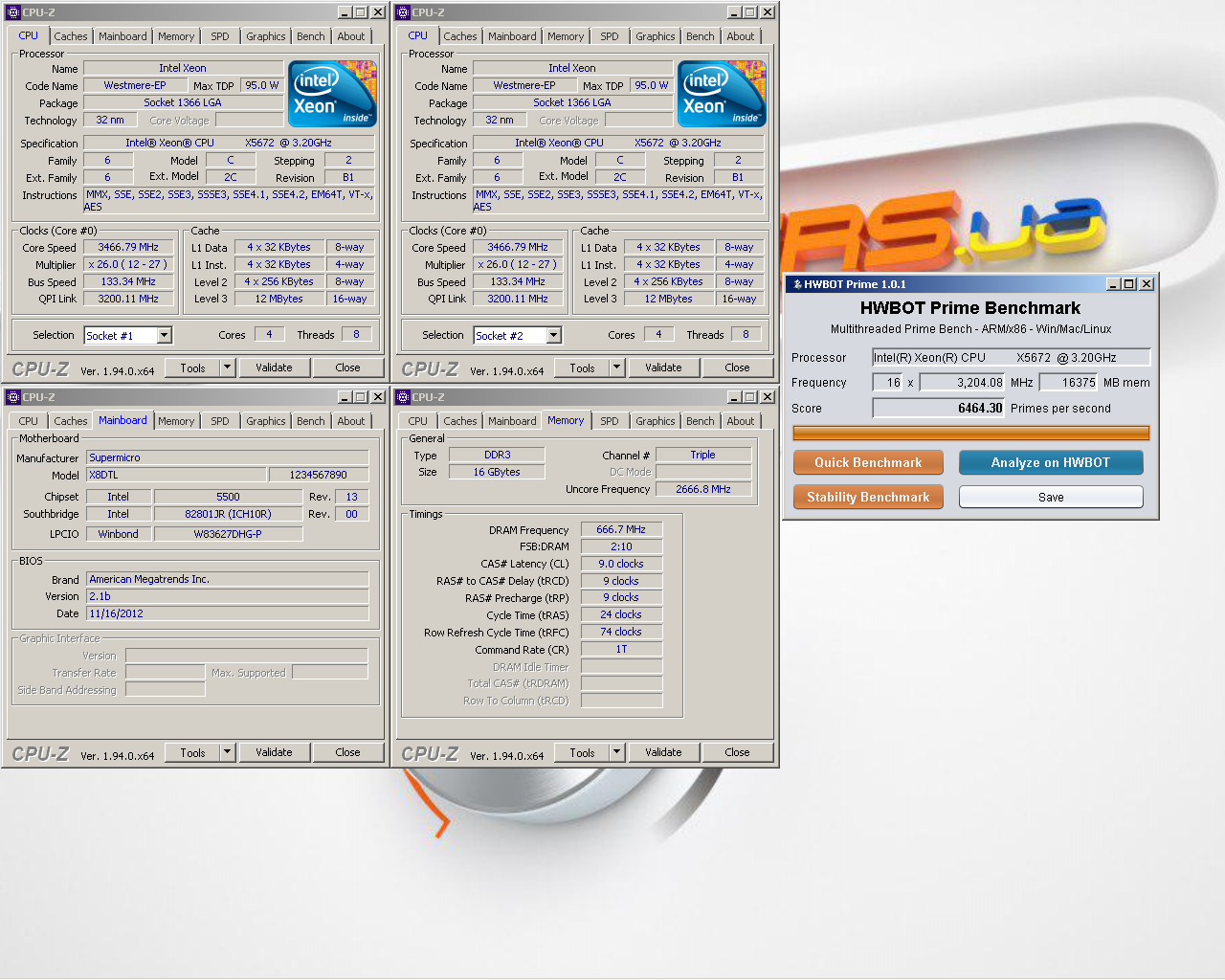Viewport: 1225px width, 980px height.
Task: Click the X8DTL model field
Action: 176,475
